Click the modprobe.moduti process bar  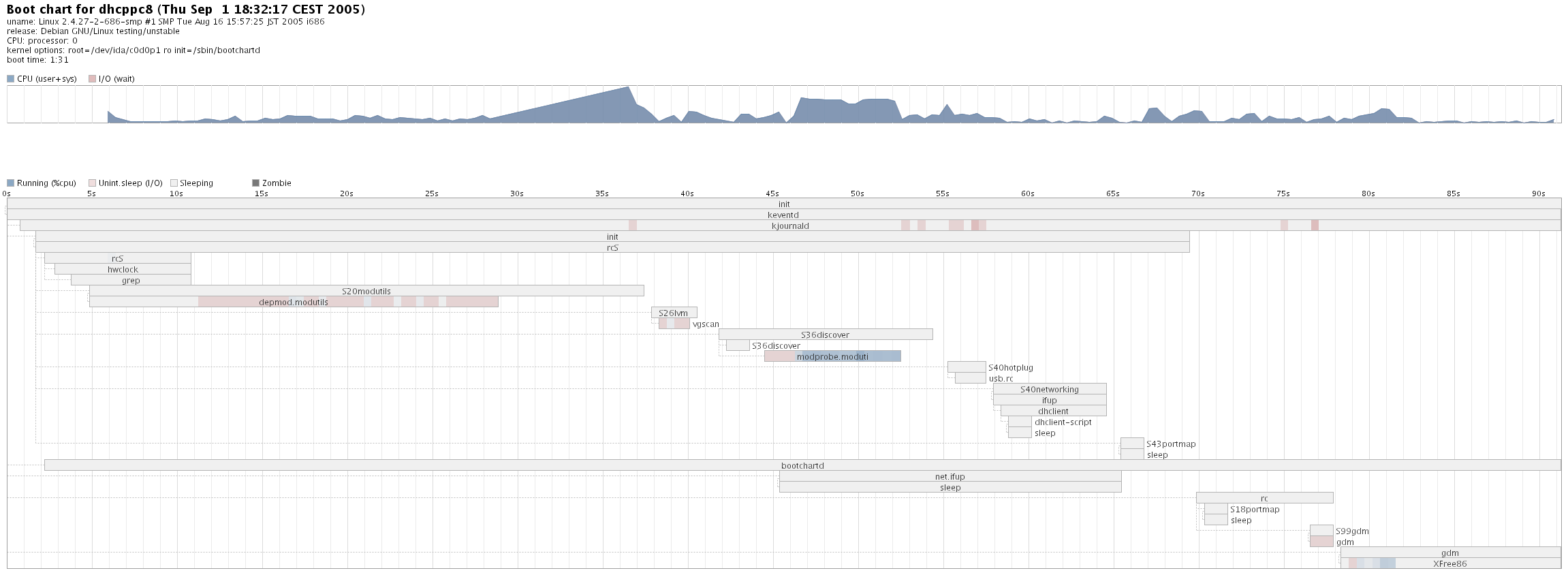(832, 356)
